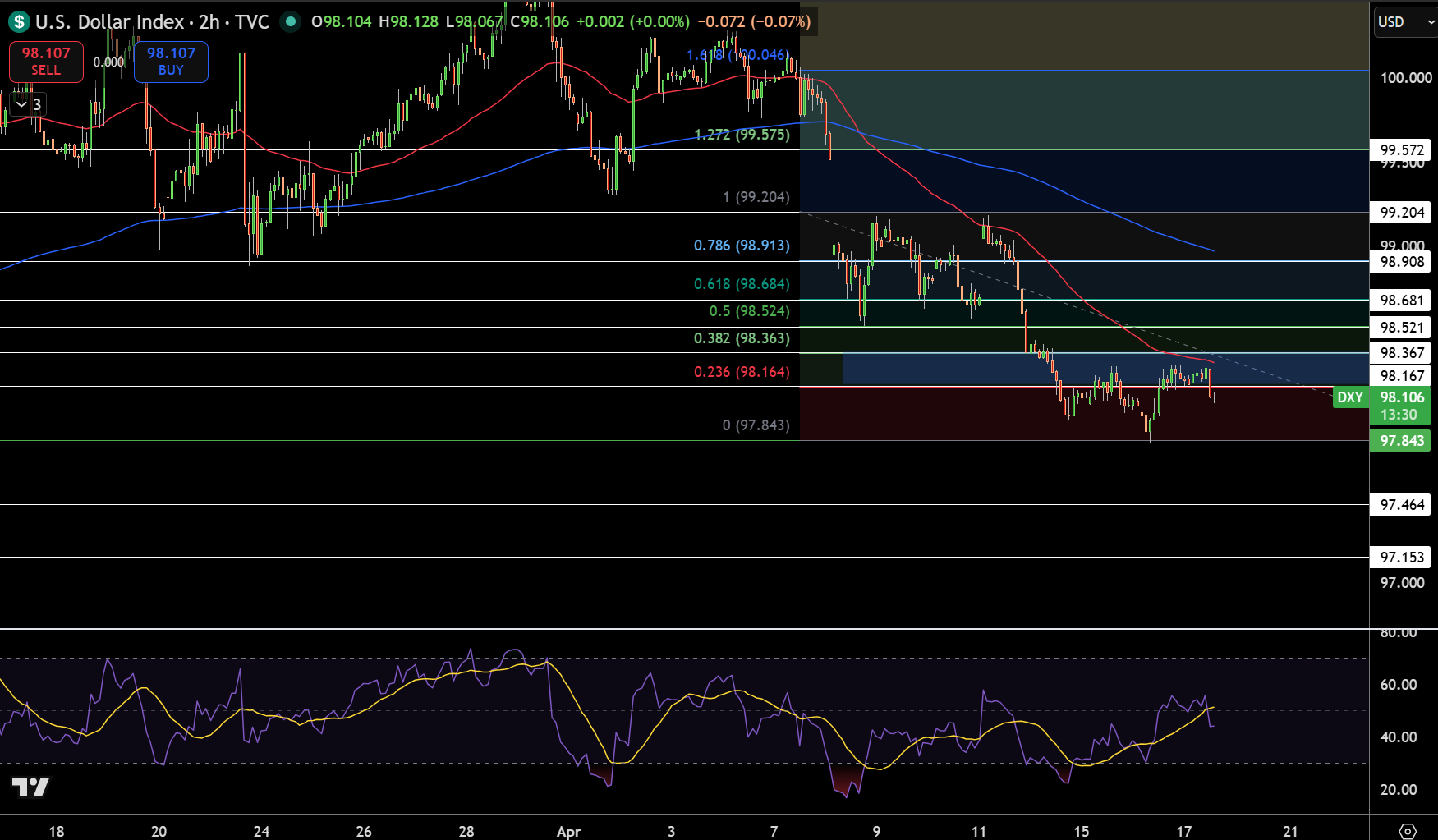Click the 98.908 price label on the scale
Screen dimensions: 1438x840
tap(1401, 262)
